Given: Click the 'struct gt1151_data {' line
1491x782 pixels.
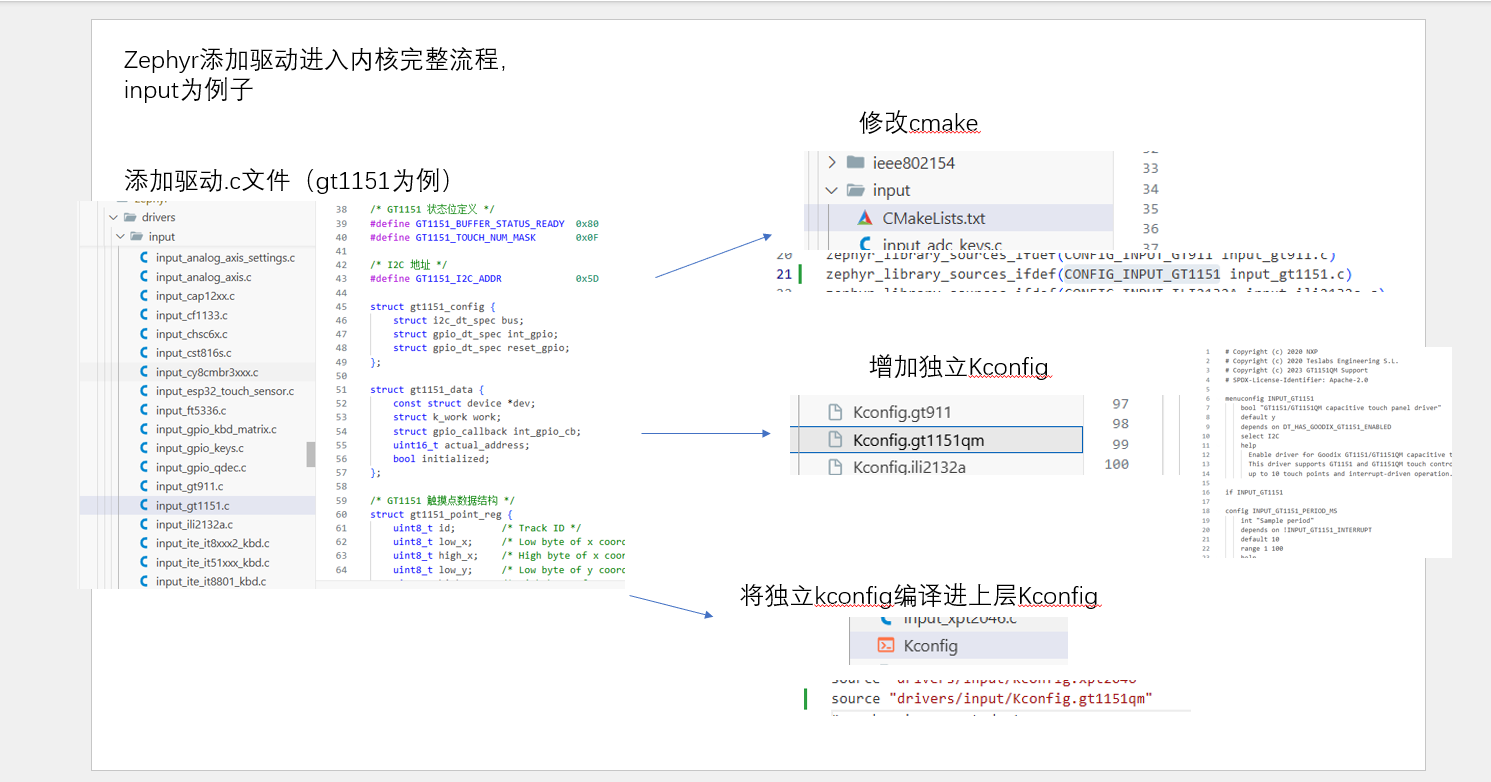Looking at the screenshot, I should (x=426, y=389).
